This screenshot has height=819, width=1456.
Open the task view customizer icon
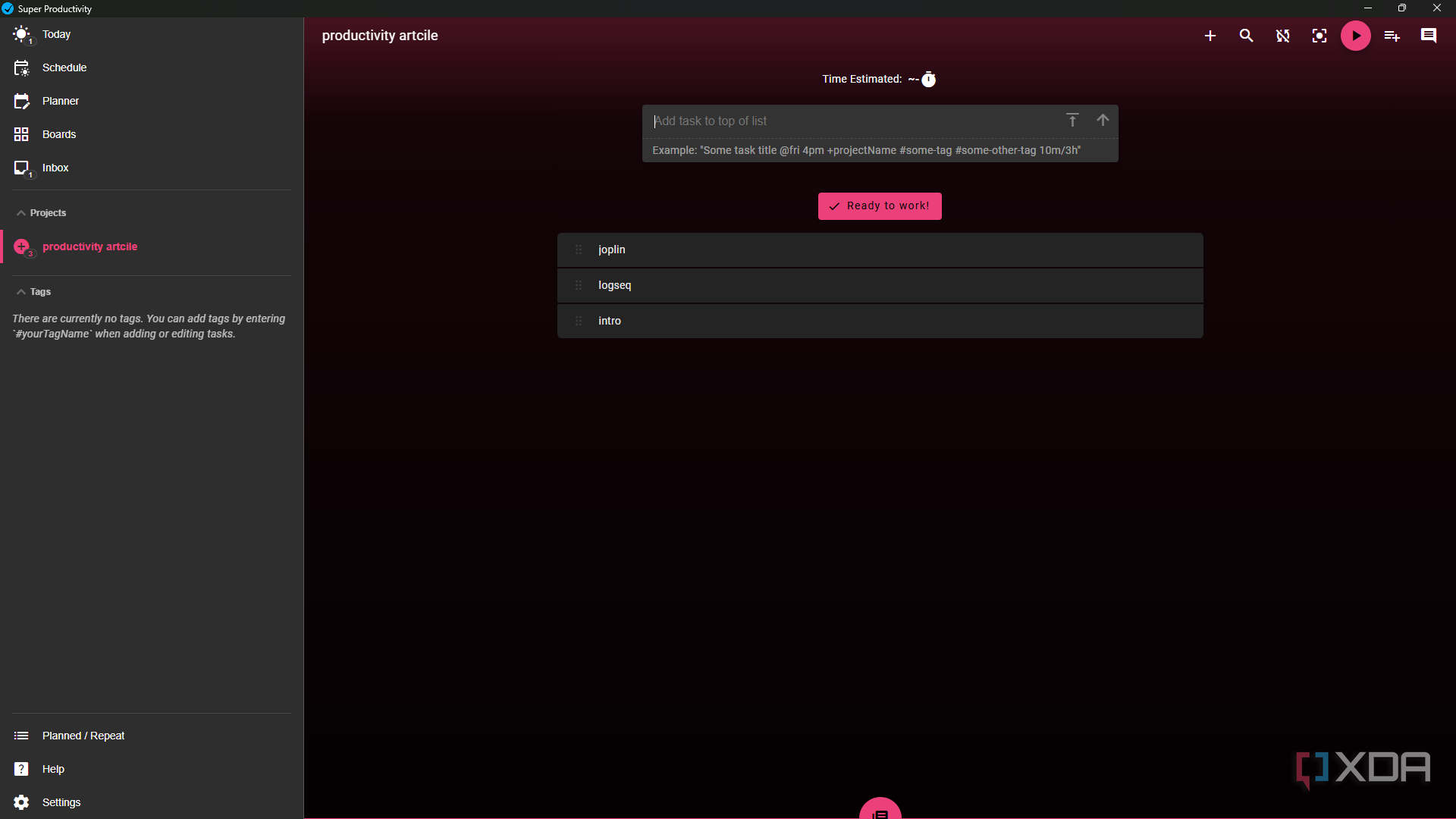1392,36
